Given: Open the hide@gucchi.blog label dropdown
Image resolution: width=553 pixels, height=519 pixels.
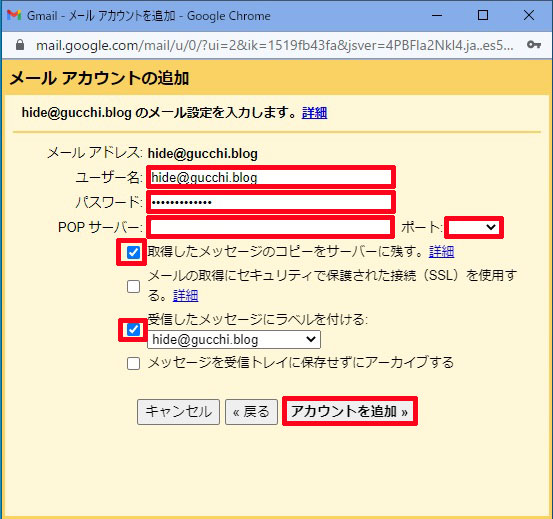Looking at the screenshot, I should tap(234, 340).
